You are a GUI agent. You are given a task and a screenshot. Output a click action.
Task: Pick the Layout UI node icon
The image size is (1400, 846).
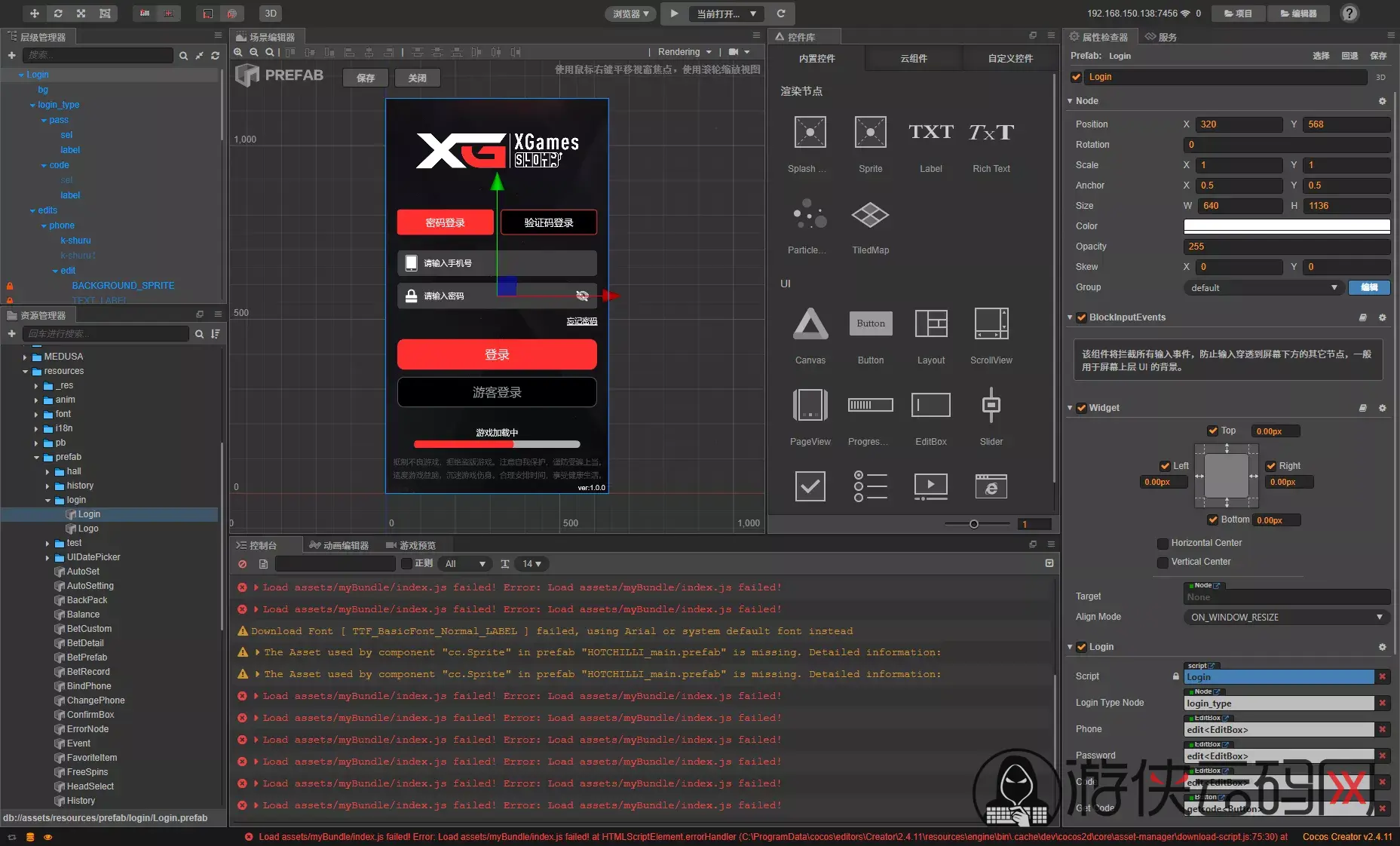pyautogui.click(x=931, y=323)
